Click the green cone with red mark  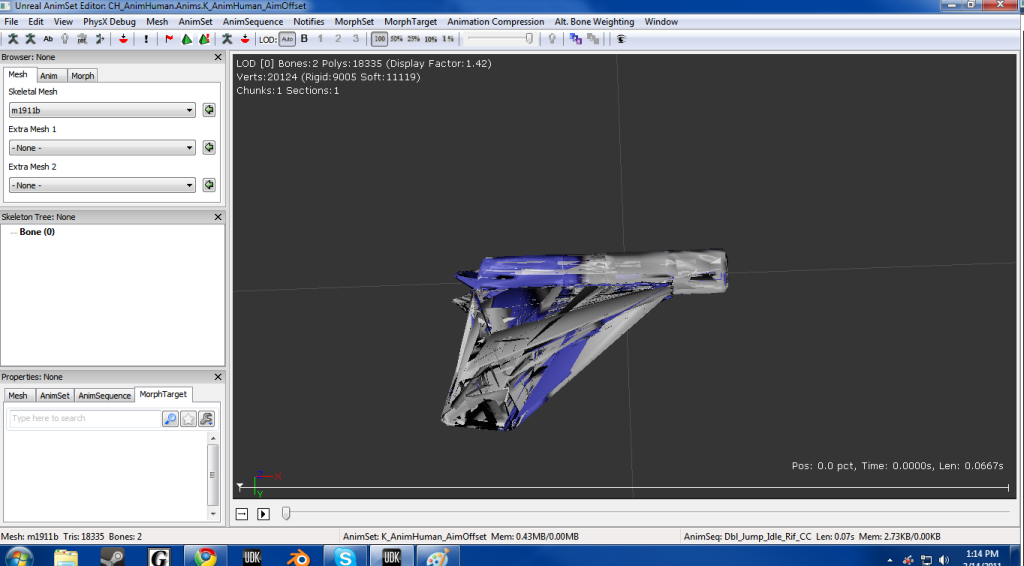204,39
